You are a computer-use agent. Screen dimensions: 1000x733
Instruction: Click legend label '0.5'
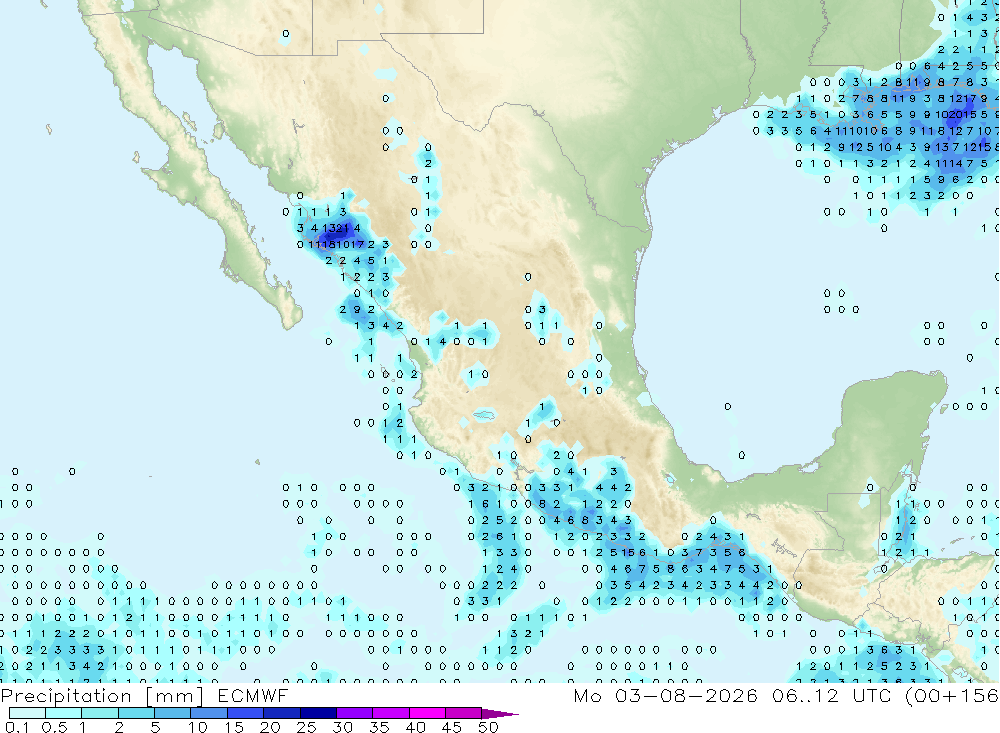(x=54, y=727)
